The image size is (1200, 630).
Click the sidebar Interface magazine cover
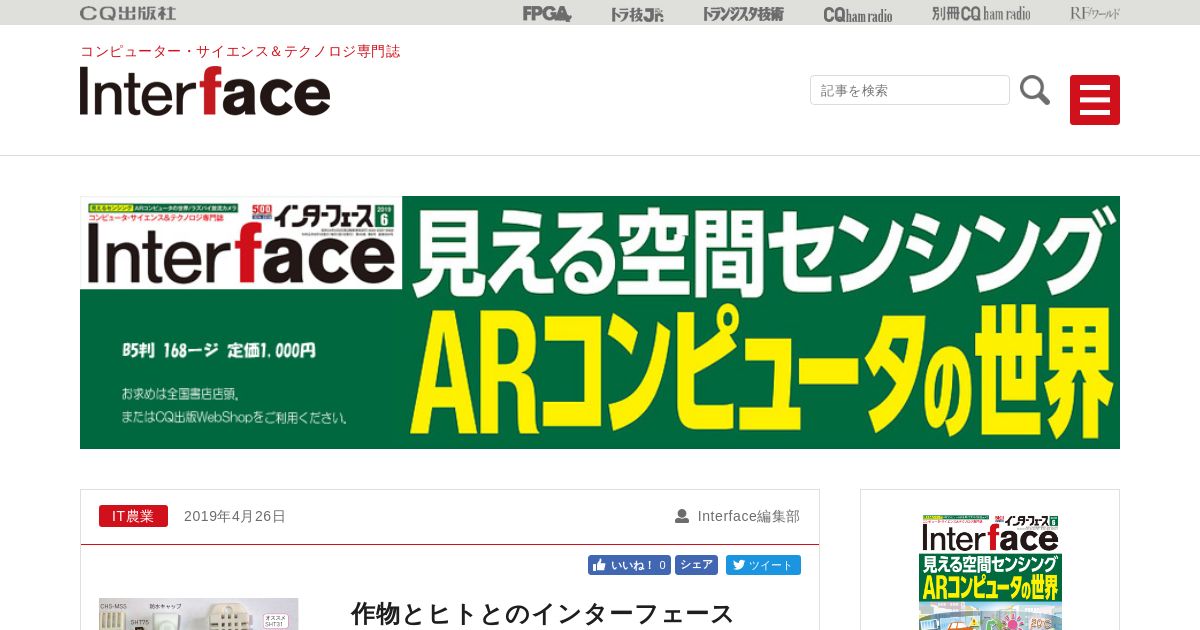[x=990, y=572]
